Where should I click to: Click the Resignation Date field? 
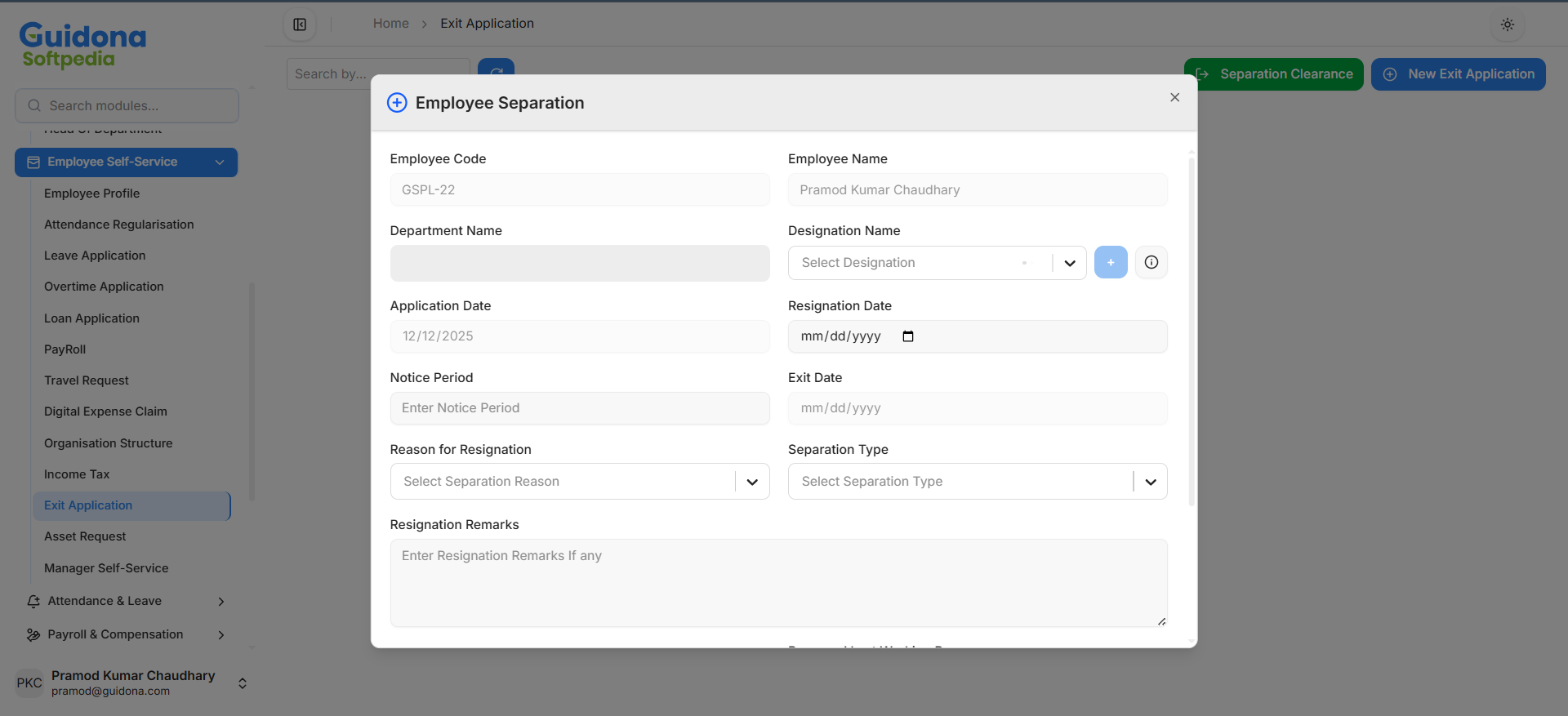[x=978, y=336]
